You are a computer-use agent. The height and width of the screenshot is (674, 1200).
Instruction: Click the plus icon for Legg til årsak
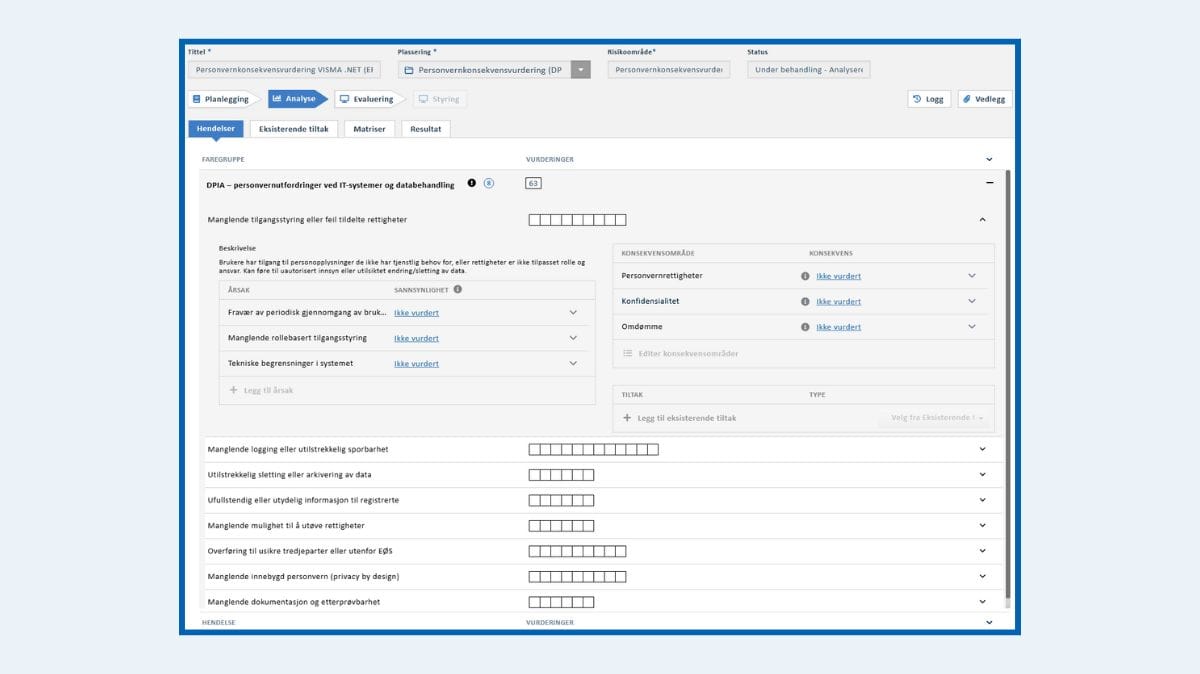click(x=234, y=390)
